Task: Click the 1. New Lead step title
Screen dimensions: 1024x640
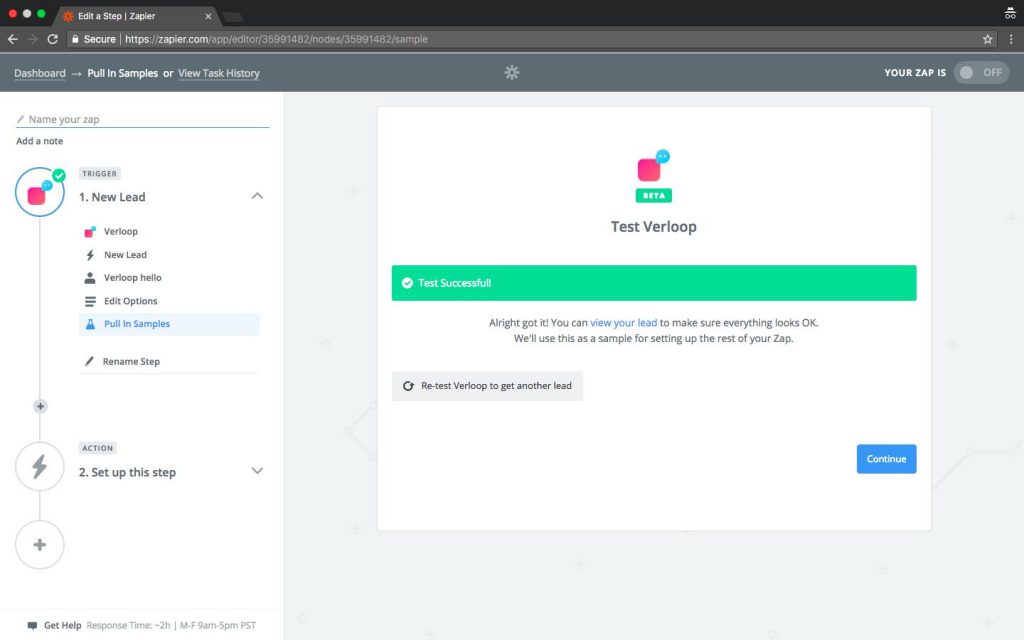Action: tap(112, 197)
